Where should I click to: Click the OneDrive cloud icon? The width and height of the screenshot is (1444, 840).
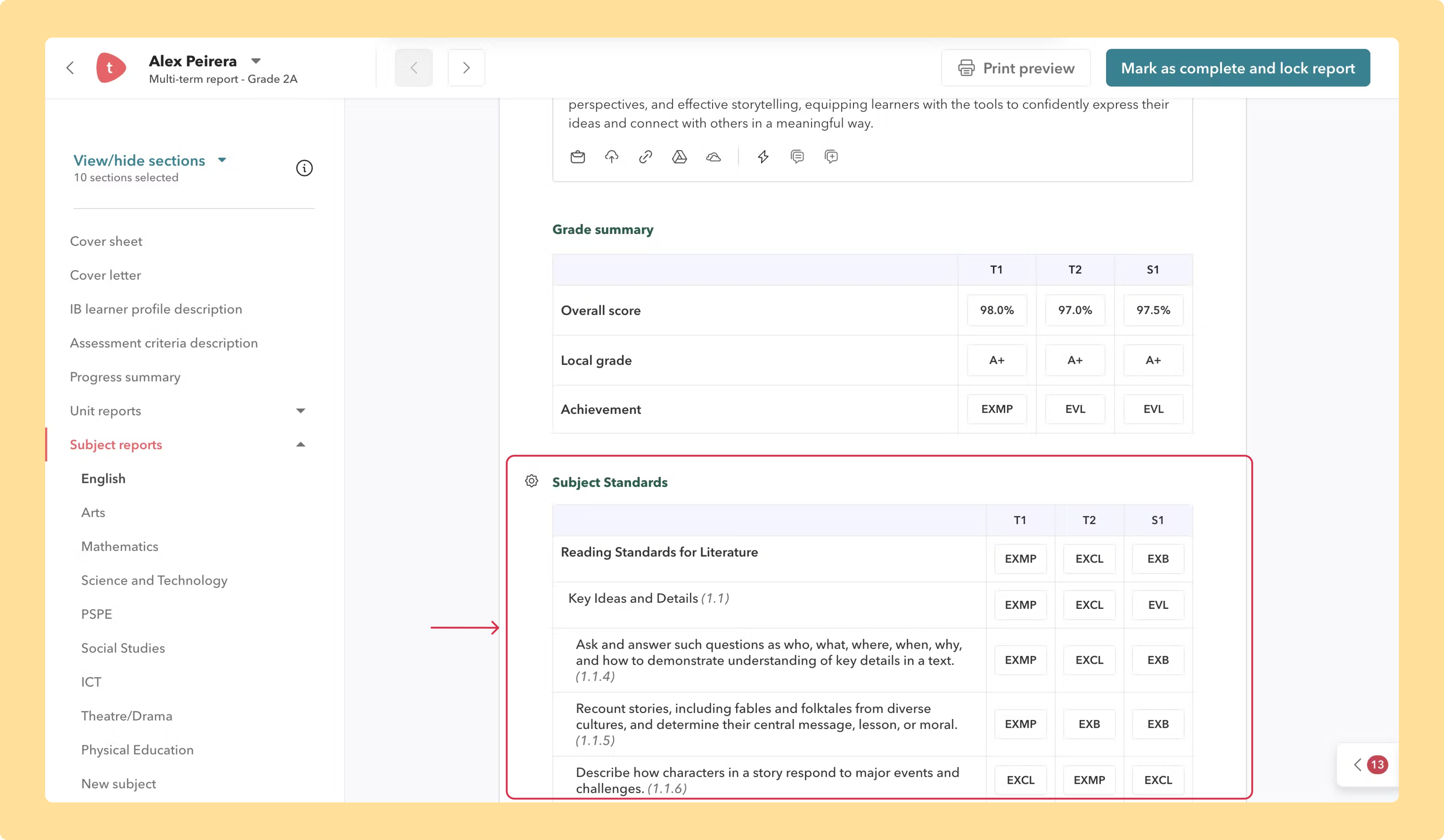pyautogui.click(x=713, y=157)
